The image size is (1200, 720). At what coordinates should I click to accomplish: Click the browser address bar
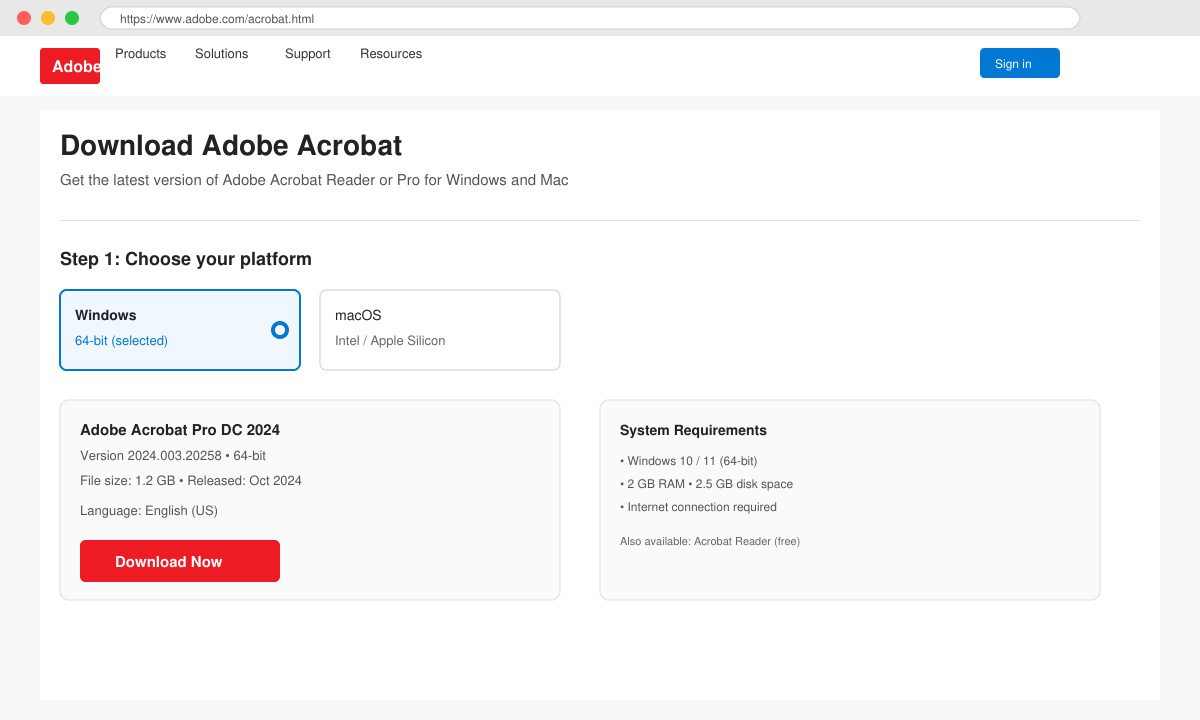coord(590,18)
